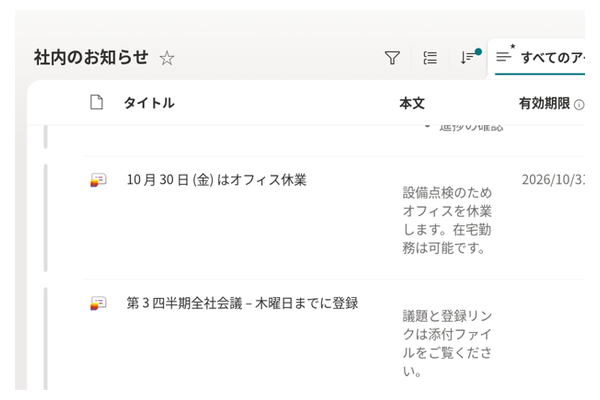Viewport: 600px width, 400px height.
Task: Click item icon for 10月30日(金)はオフィス休業
Action: pyautogui.click(x=98, y=180)
